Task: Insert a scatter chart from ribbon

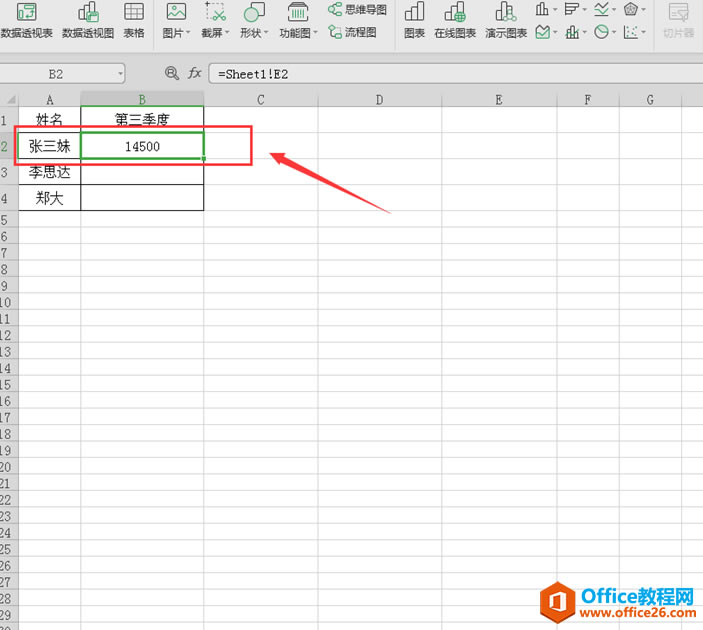Action: point(631,32)
